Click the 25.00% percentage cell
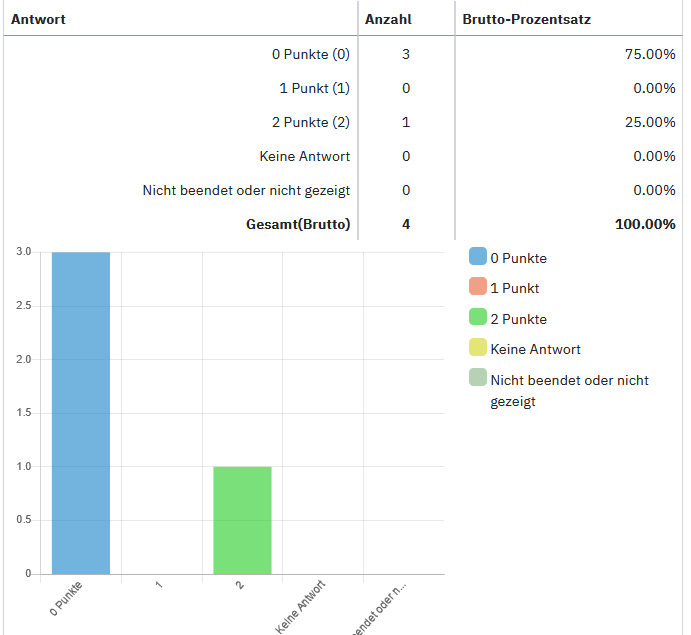Viewport: 691px width, 635px height. coord(650,122)
